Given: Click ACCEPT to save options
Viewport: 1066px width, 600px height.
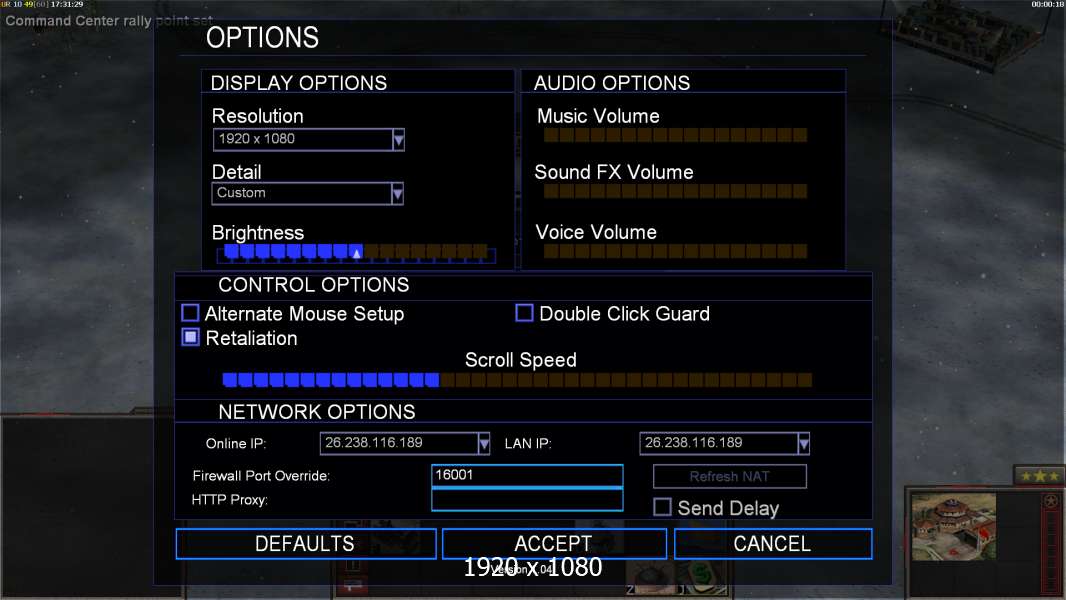Looking at the screenshot, I should [554, 544].
